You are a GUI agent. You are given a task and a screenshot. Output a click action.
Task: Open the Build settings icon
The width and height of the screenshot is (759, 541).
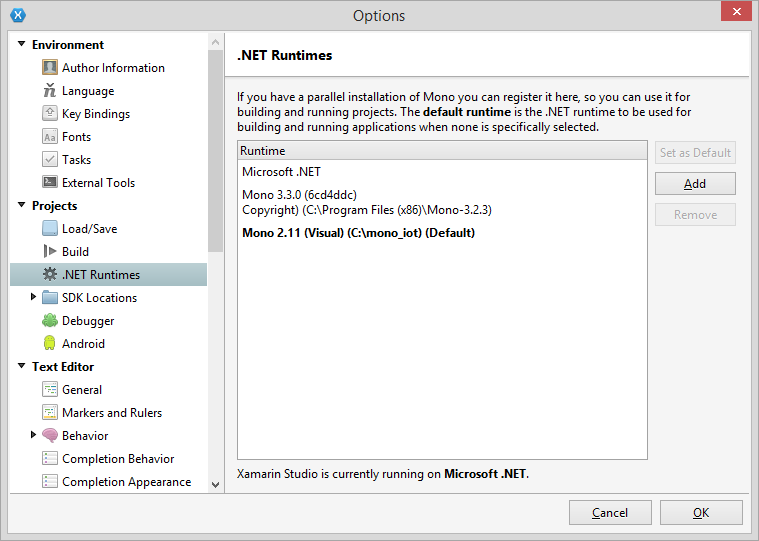(49, 251)
